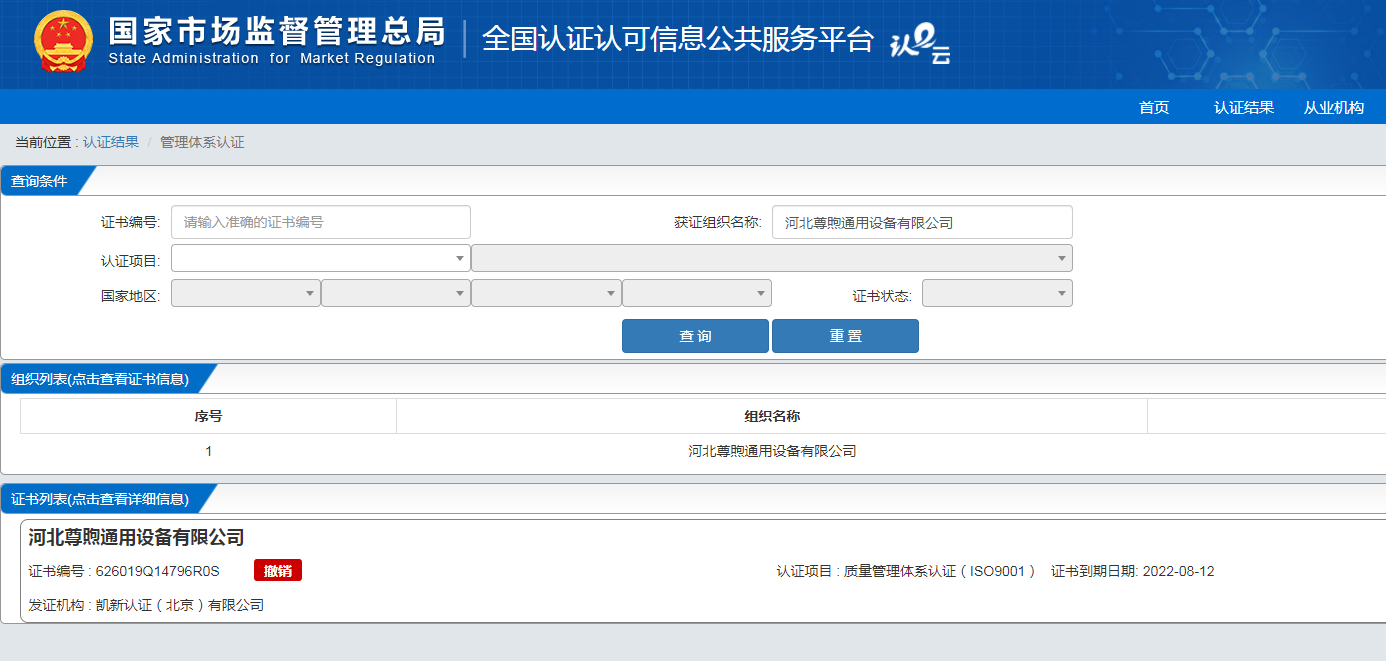The image size is (1386, 661).
Task: Open certificate card title 河北尊煦通用设备有限公司
Action: click(x=136, y=538)
